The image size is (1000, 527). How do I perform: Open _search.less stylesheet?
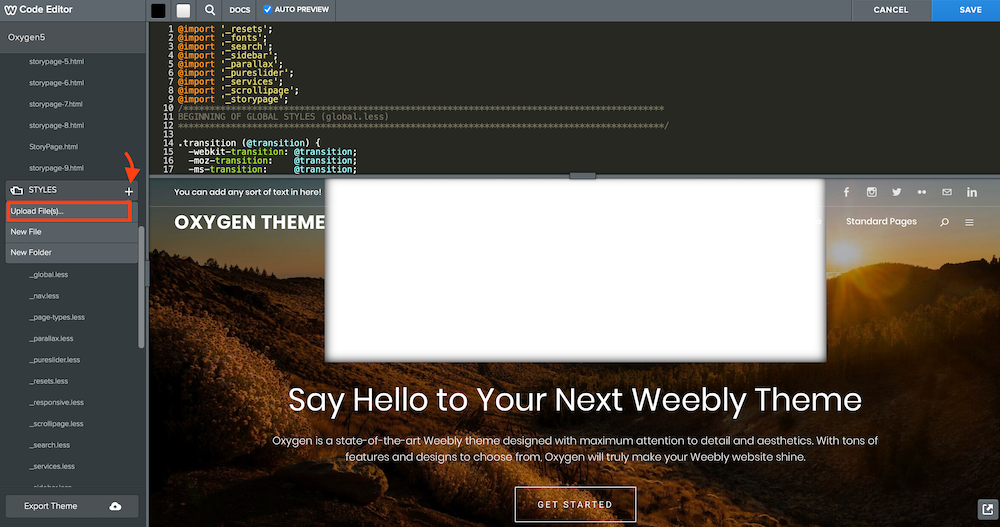(x=50, y=445)
